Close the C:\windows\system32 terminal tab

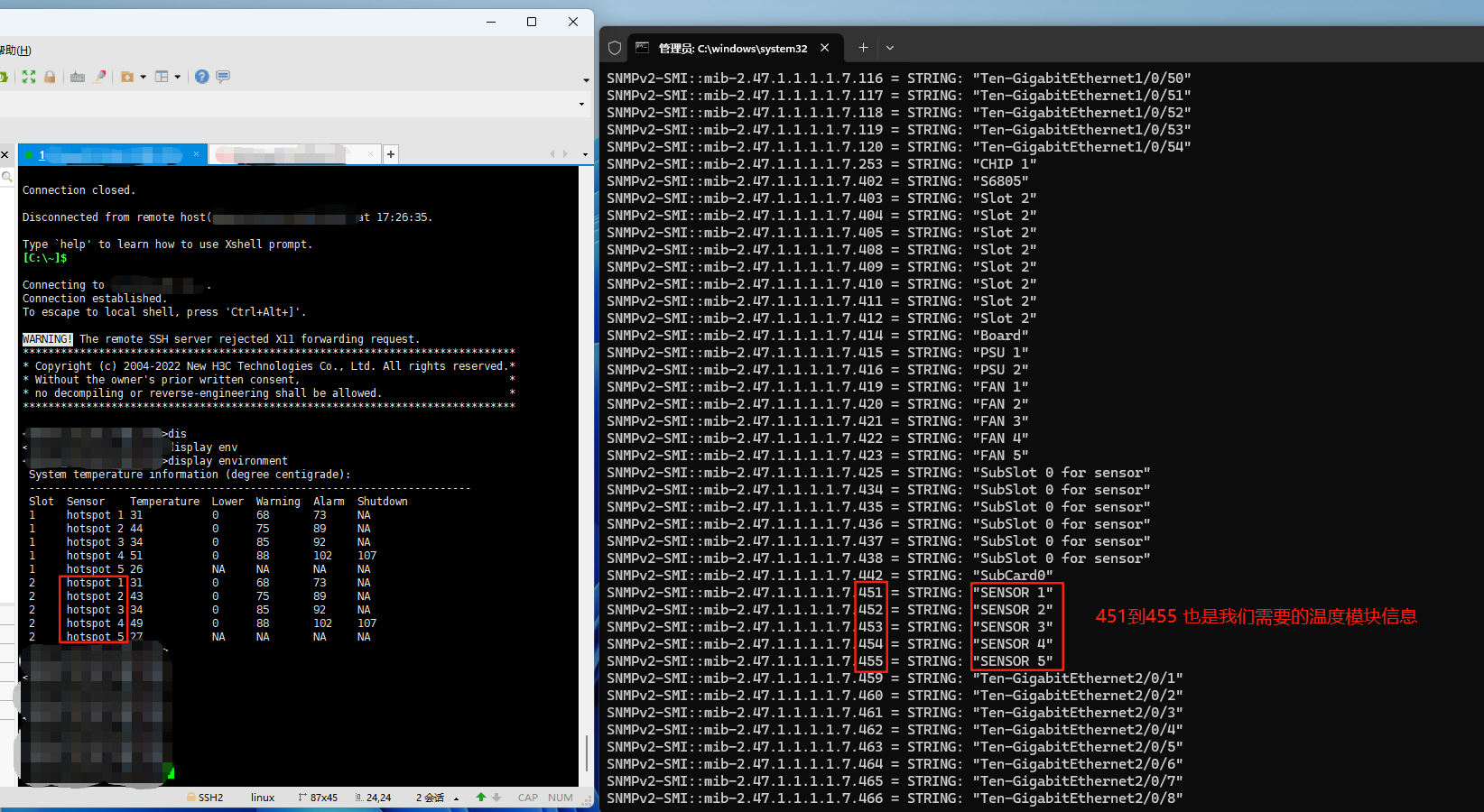825,48
